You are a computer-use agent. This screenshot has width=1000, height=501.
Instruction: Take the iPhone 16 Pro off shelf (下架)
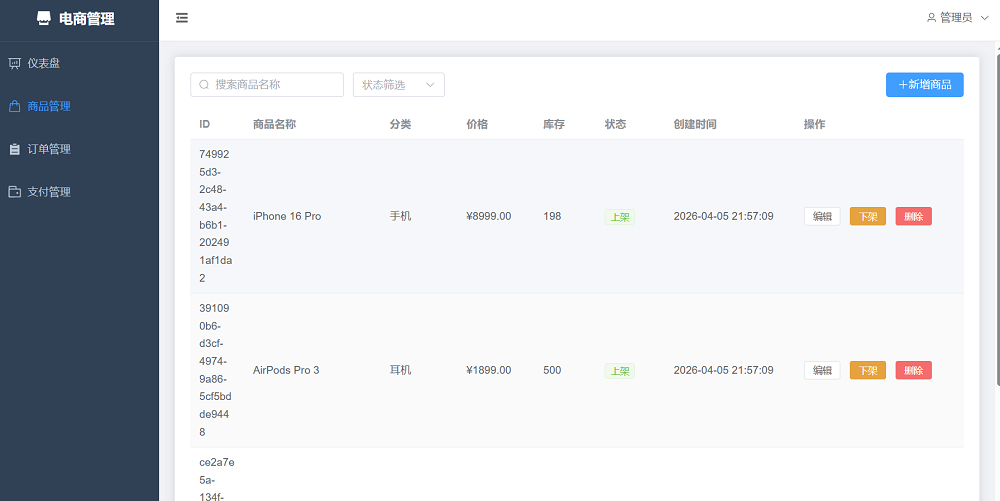(867, 216)
